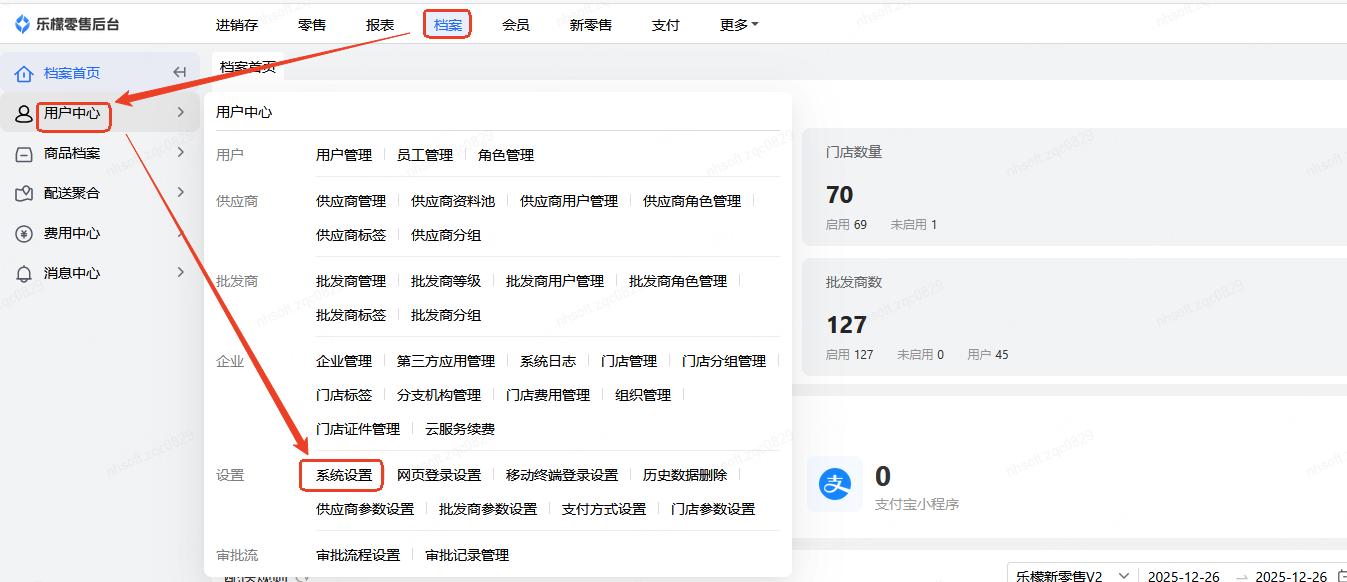Open 支付方式设置 link
The height and width of the screenshot is (582, 1347).
click(x=604, y=509)
